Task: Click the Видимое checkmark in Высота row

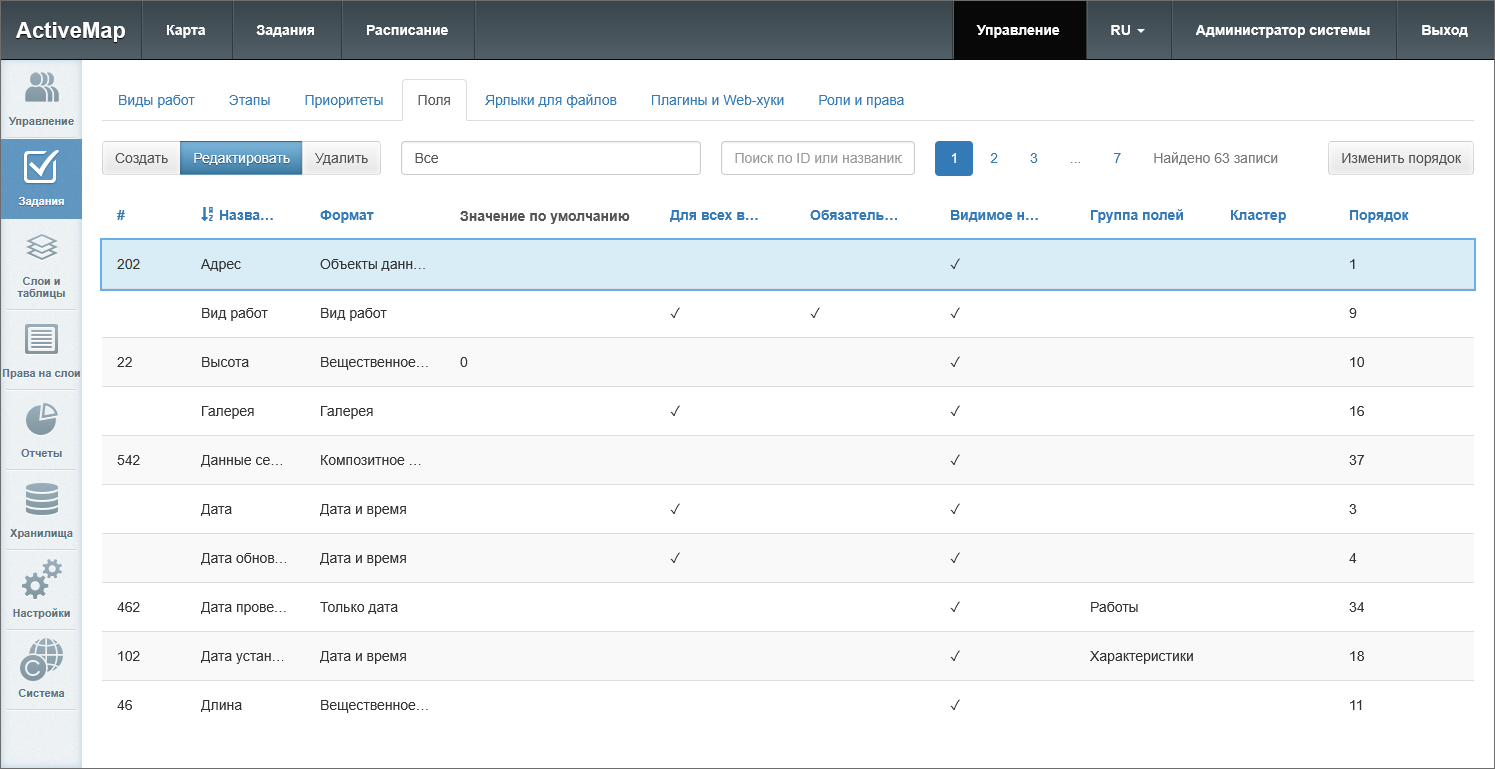Action: point(955,362)
